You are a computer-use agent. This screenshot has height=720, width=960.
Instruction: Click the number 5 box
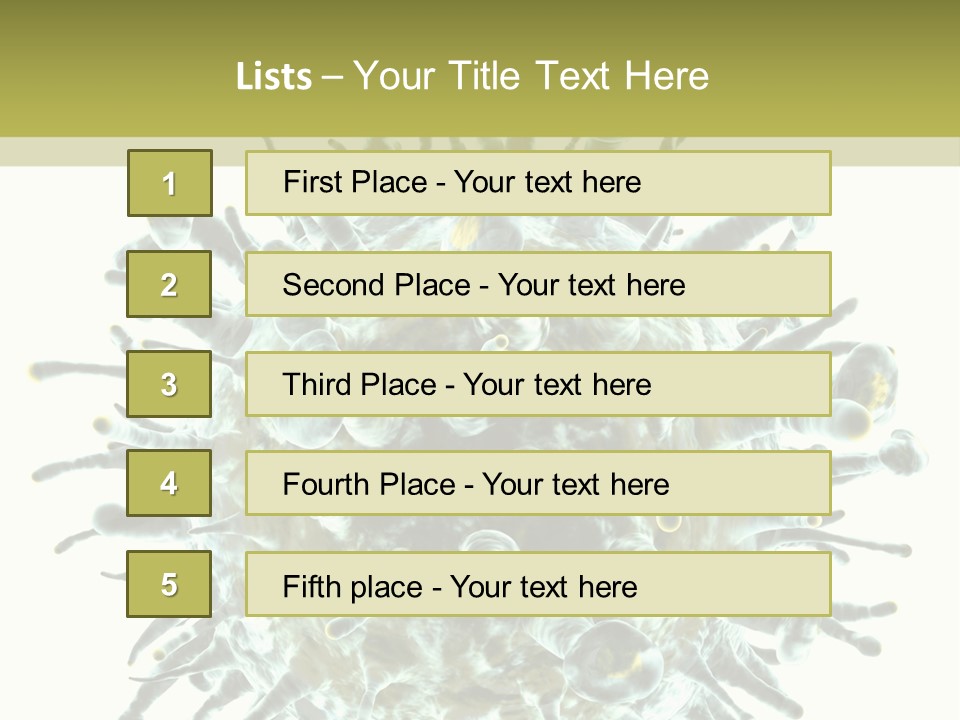tap(169, 584)
